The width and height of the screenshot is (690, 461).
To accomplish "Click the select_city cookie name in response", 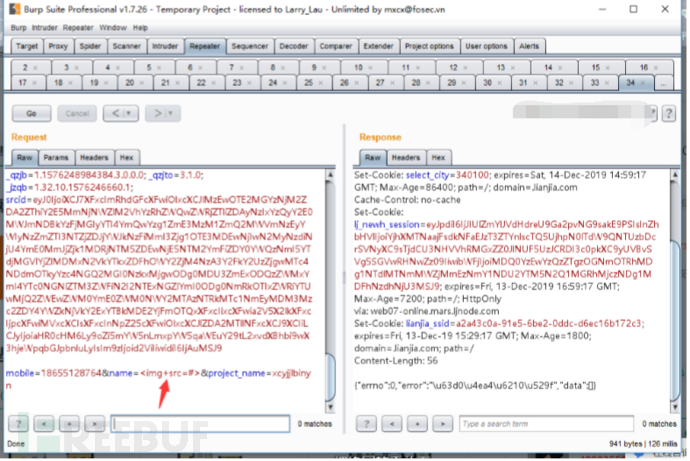I will pyautogui.click(x=427, y=175).
